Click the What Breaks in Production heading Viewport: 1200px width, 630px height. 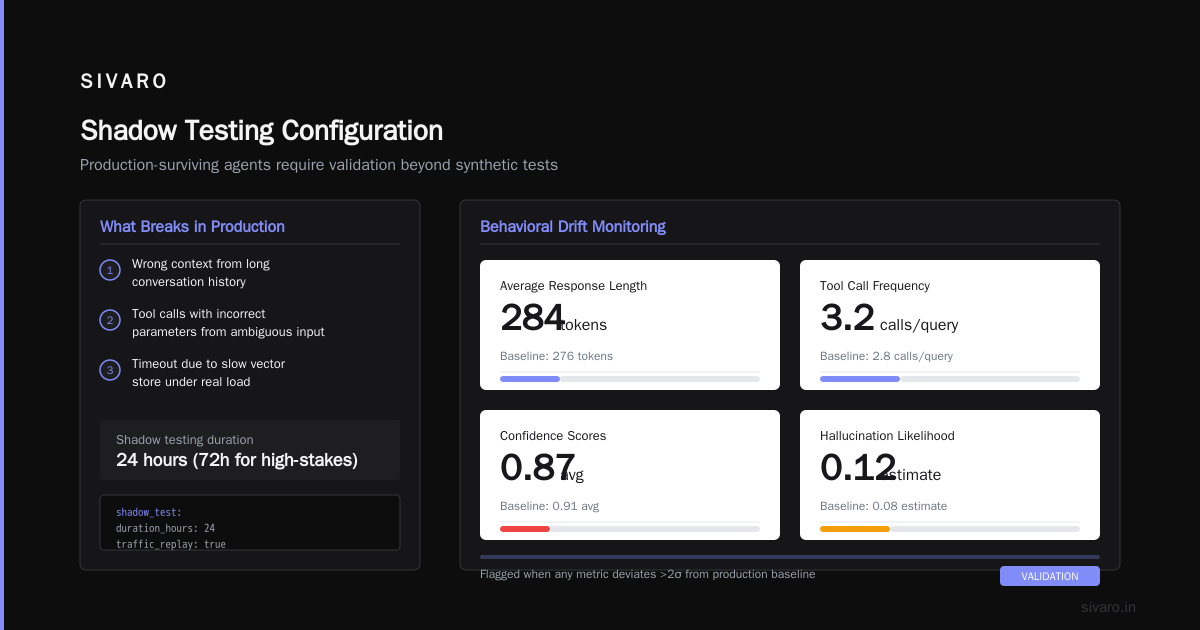192,227
